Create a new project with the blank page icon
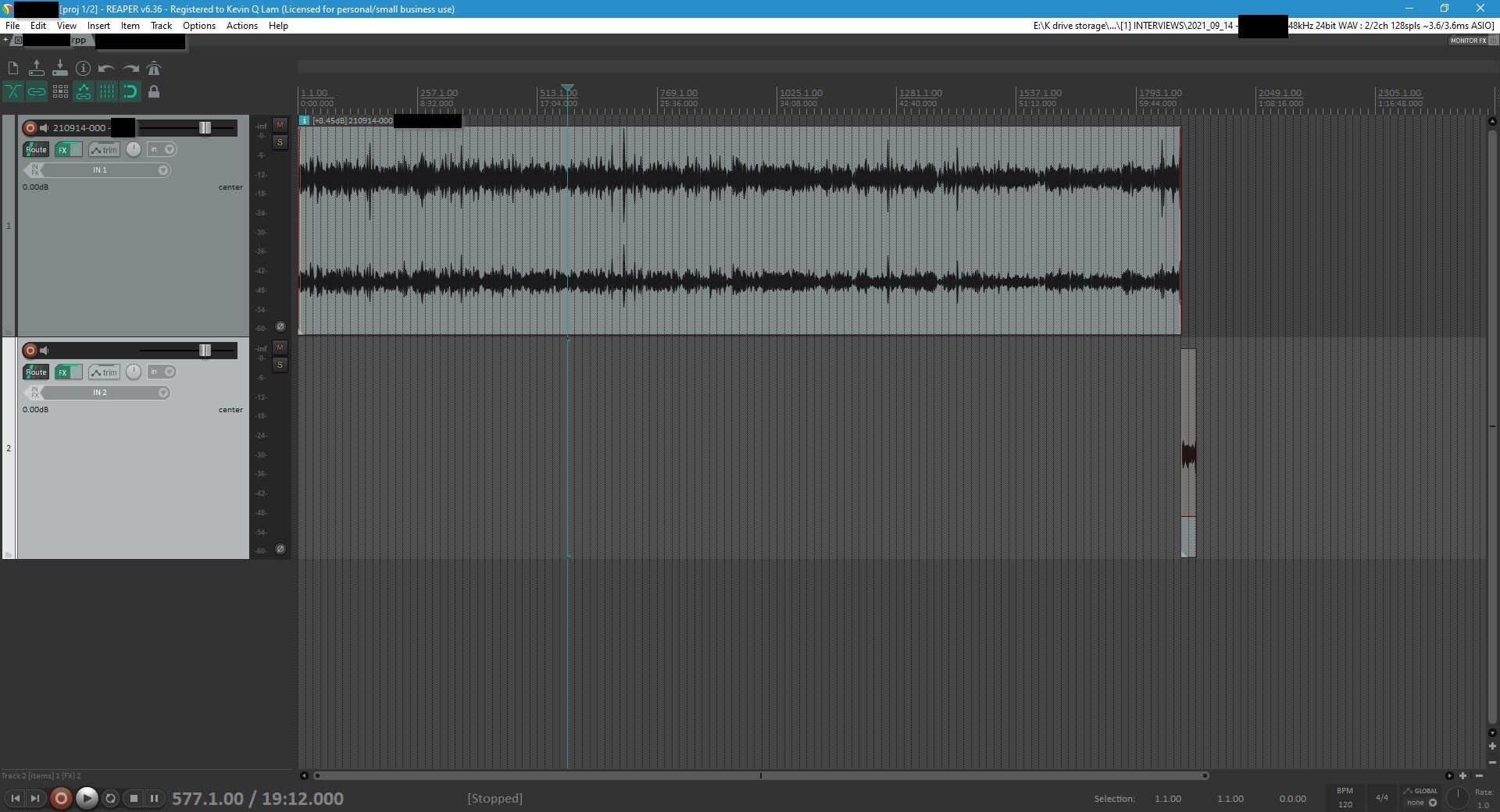The height and width of the screenshot is (812, 1500). pyautogui.click(x=13, y=69)
